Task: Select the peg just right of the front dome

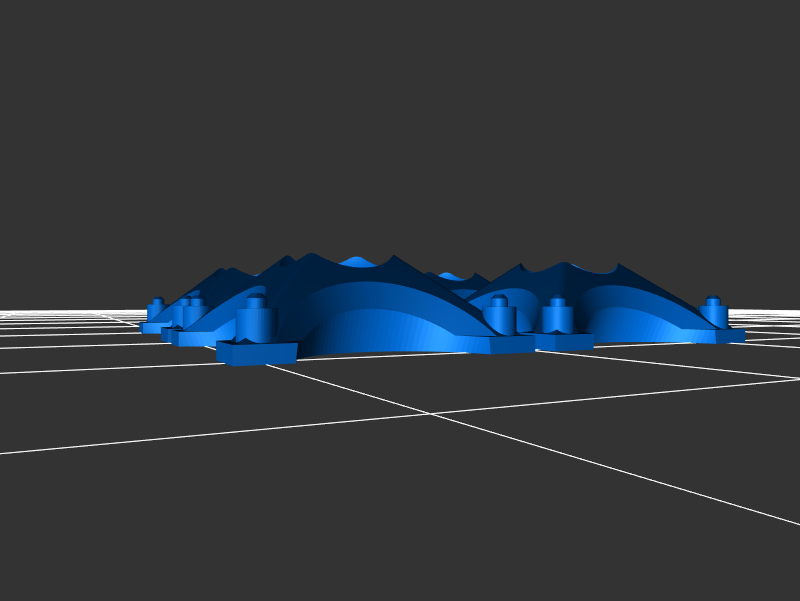Action: pyautogui.click(x=499, y=319)
